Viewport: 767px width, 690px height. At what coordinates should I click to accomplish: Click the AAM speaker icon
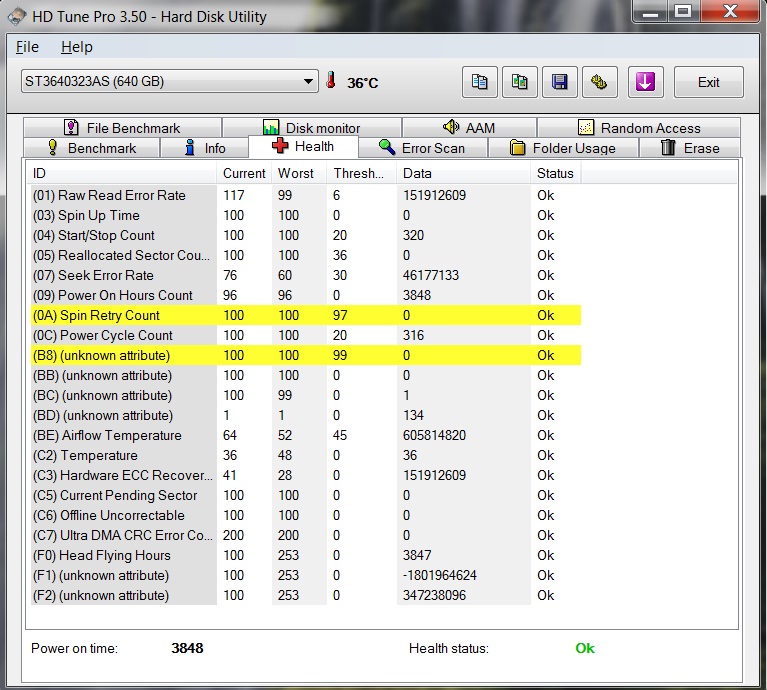(451, 127)
